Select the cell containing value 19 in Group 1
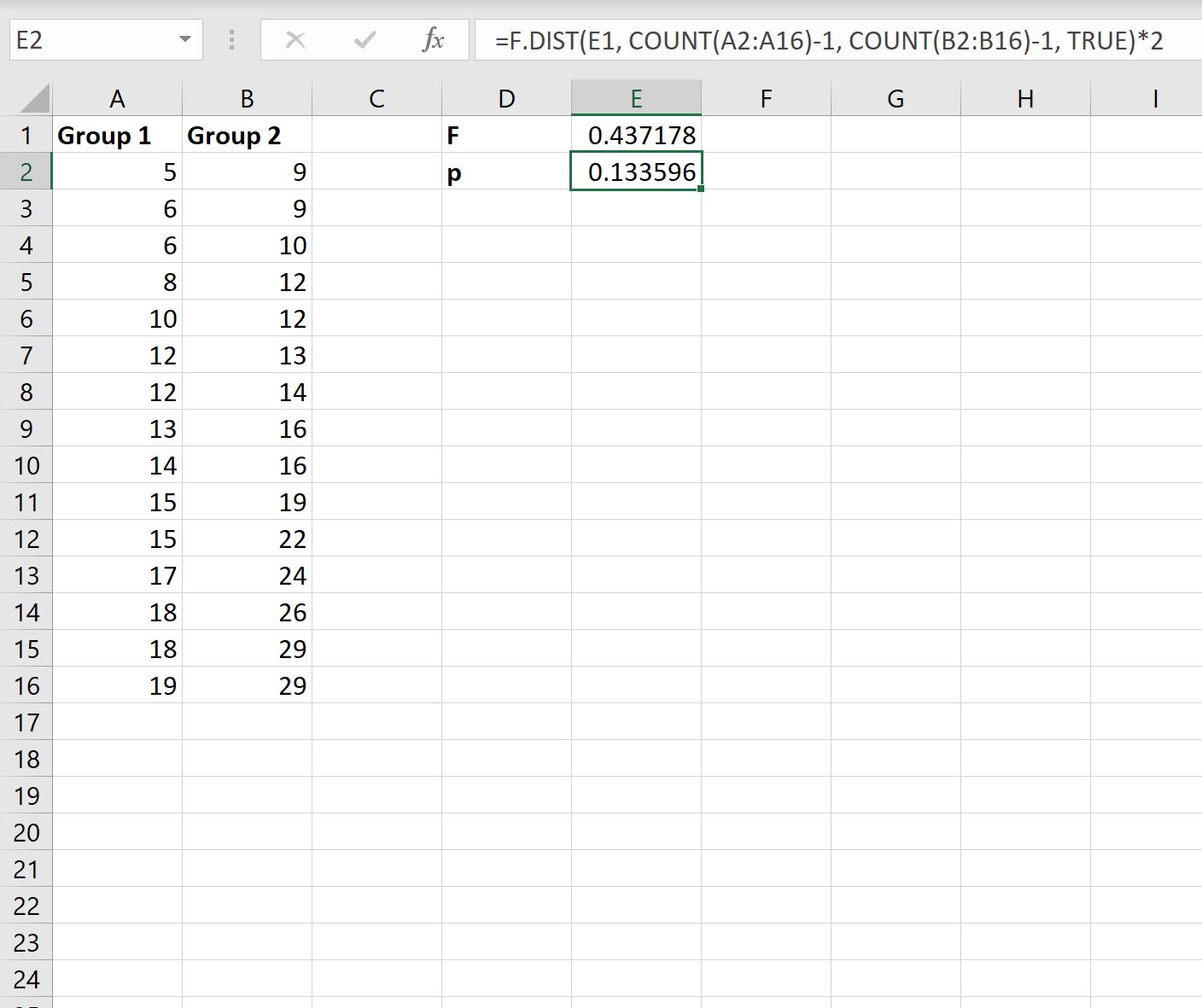This screenshot has height=1008, width=1202. [117, 685]
